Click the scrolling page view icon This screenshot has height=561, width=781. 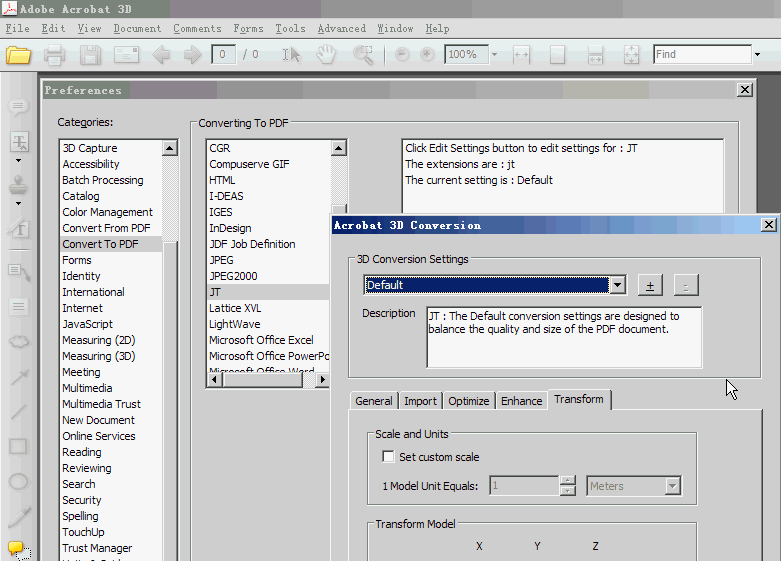pyautogui.click(x=595, y=54)
